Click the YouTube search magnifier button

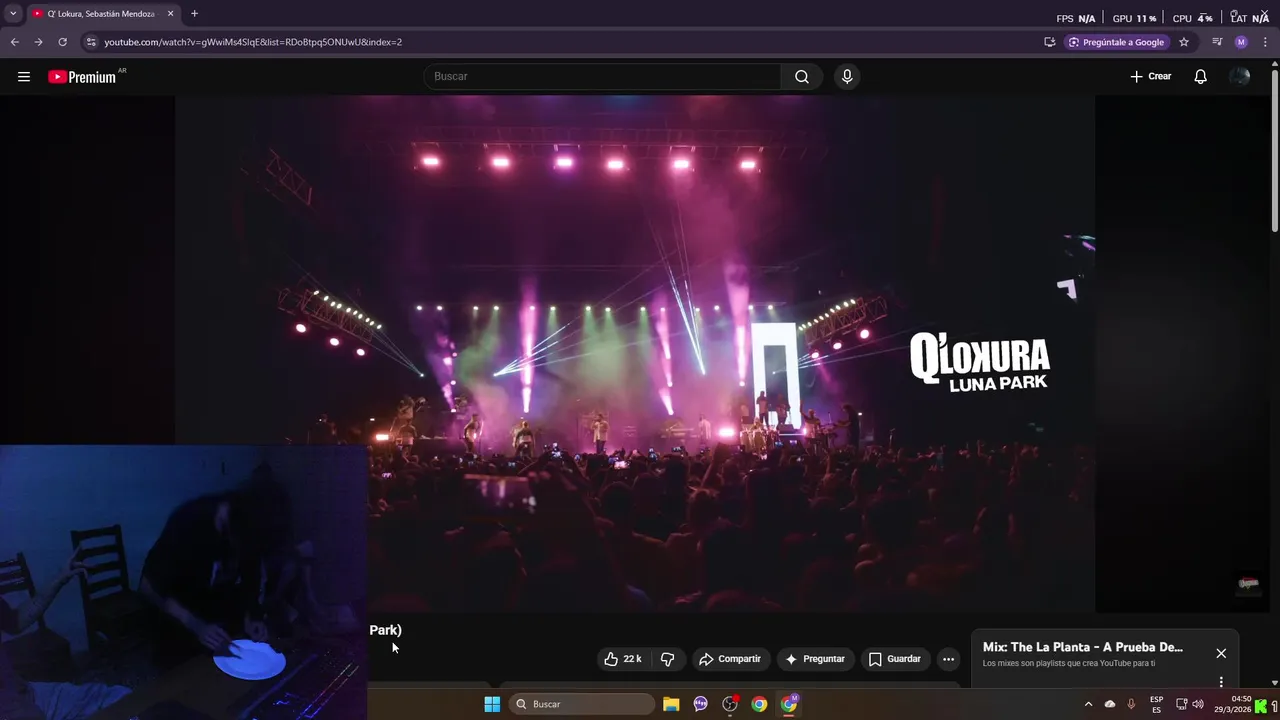point(802,77)
